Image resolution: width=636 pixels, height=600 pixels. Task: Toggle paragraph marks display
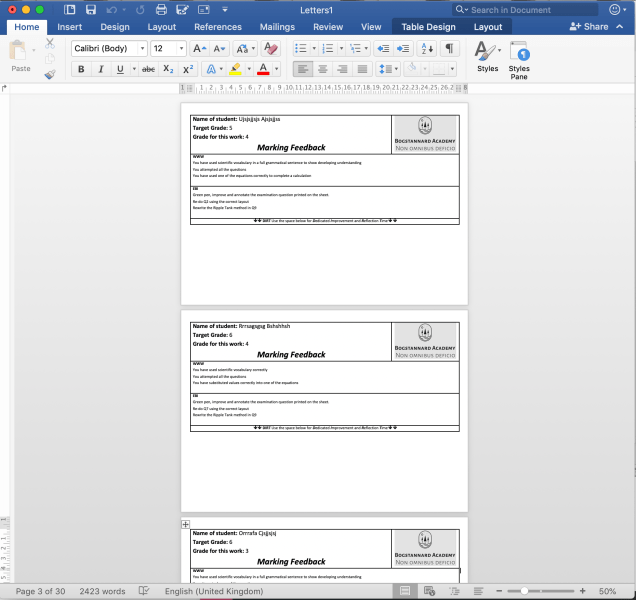(449, 49)
